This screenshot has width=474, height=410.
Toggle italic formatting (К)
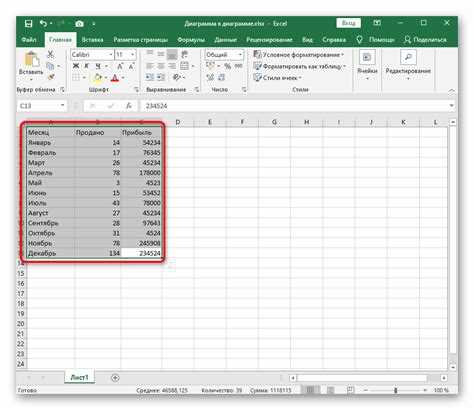point(87,66)
